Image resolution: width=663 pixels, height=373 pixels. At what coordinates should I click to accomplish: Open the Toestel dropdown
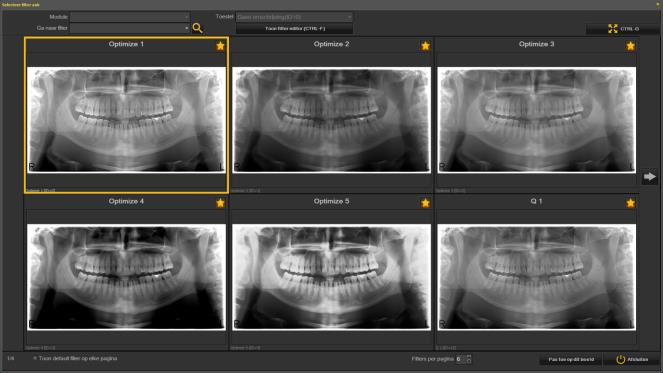(294, 17)
